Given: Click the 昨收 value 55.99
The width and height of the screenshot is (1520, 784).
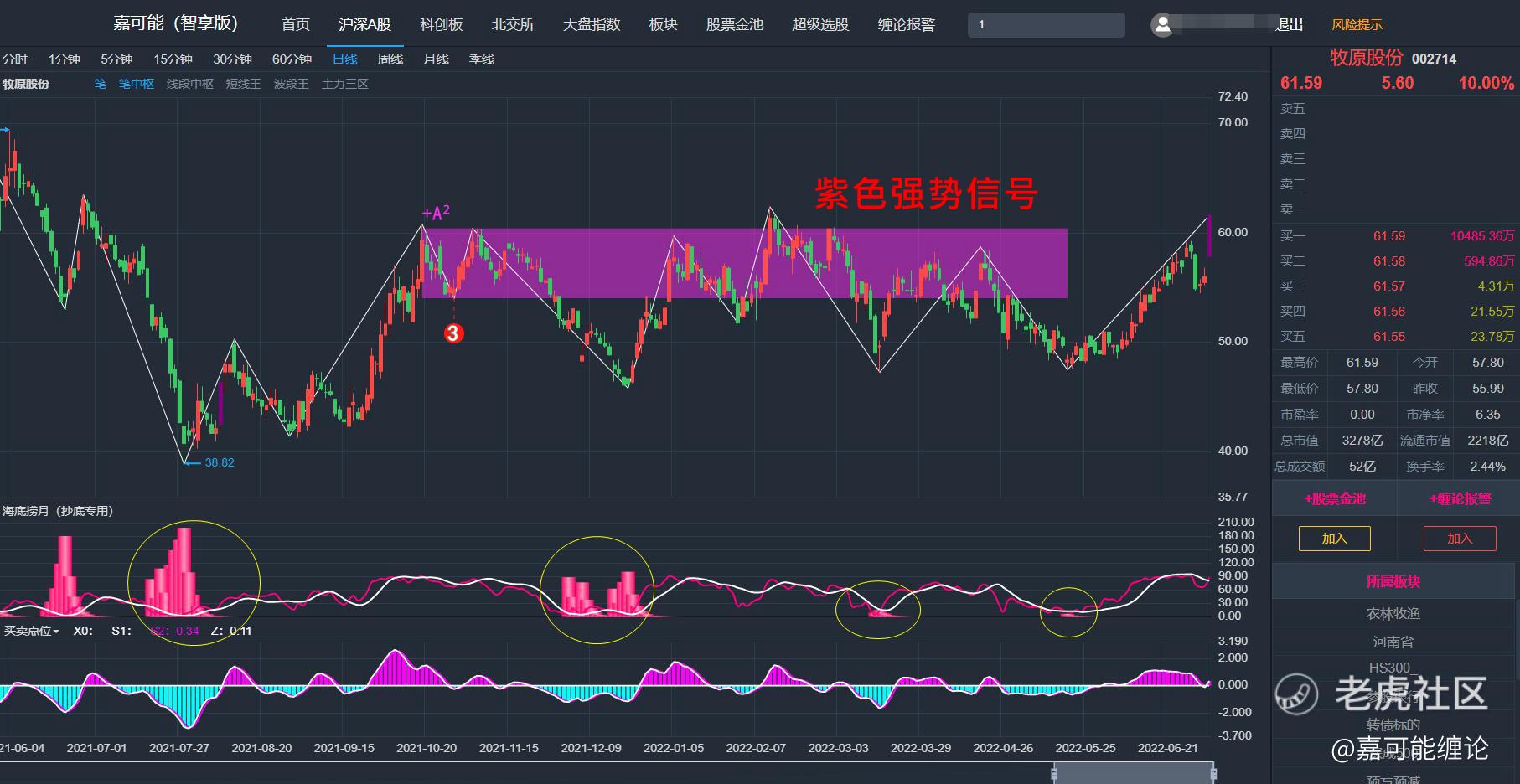Looking at the screenshot, I should [x=1488, y=389].
